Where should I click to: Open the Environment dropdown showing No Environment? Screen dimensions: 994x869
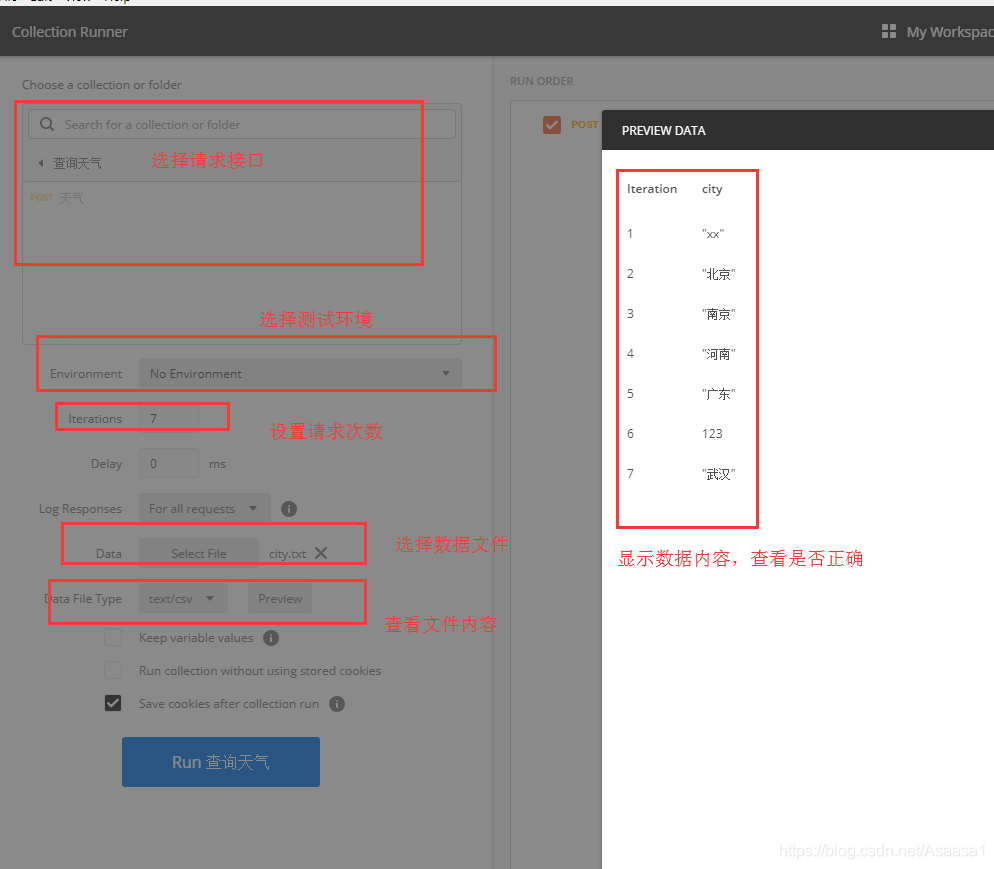point(300,373)
